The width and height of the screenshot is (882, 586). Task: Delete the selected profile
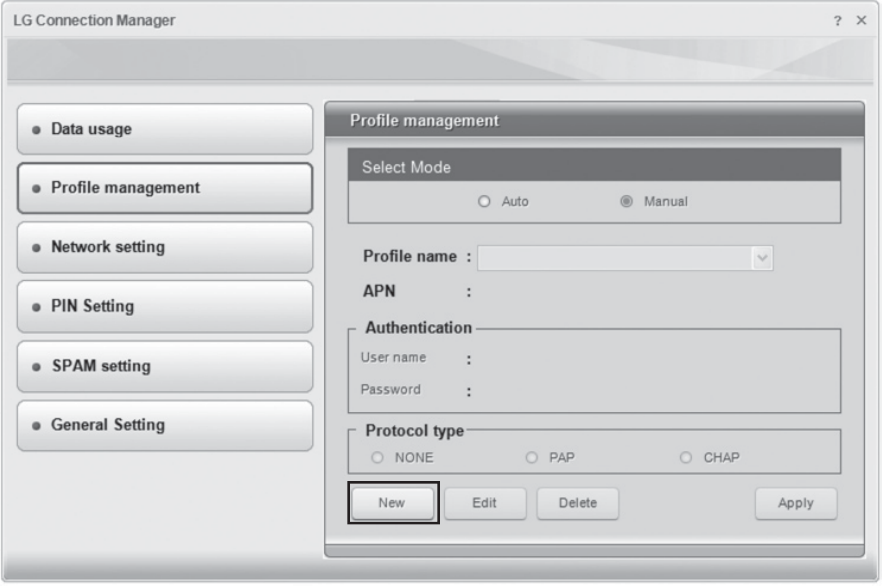pyautogui.click(x=578, y=503)
